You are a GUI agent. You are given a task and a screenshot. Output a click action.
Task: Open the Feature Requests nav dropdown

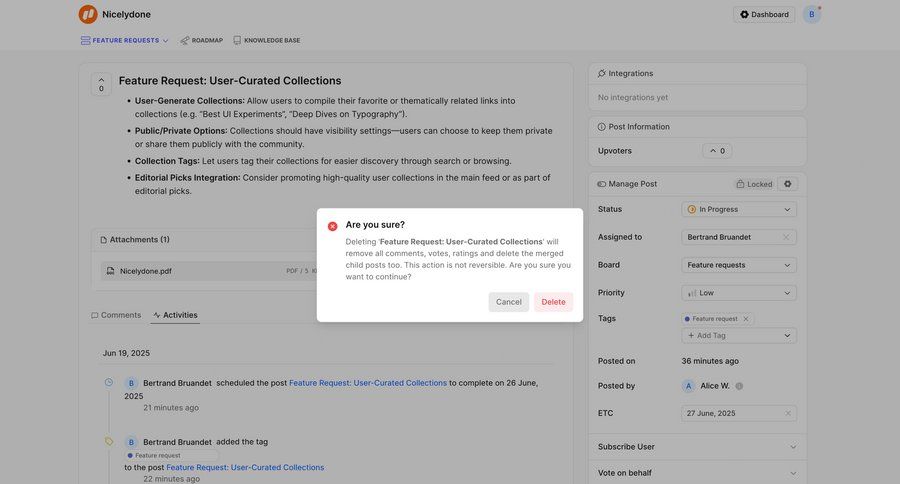click(x=125, y=41)
